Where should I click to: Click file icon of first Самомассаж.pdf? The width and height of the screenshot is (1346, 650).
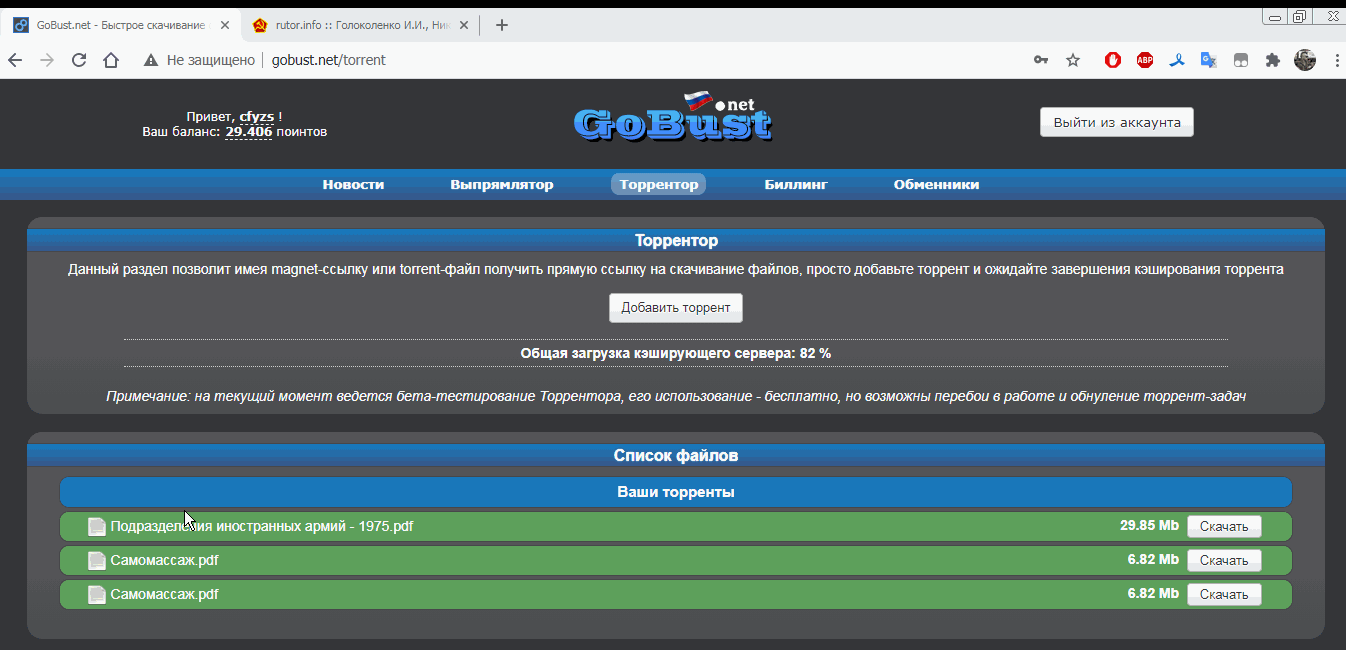pos(97,560)
